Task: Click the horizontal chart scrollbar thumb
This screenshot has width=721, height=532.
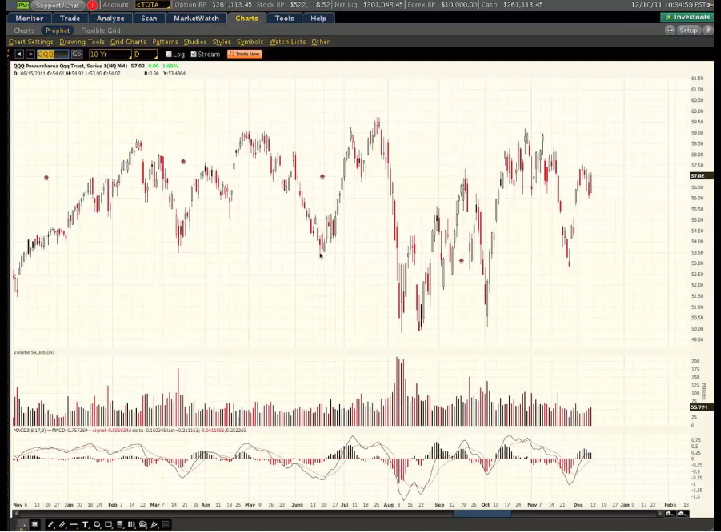Action: coord(482,514)
